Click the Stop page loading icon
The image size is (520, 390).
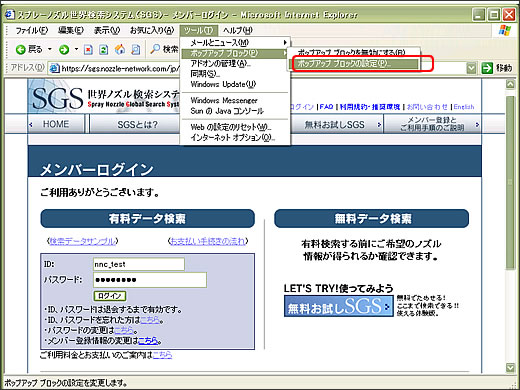click(x=88, y=50)
